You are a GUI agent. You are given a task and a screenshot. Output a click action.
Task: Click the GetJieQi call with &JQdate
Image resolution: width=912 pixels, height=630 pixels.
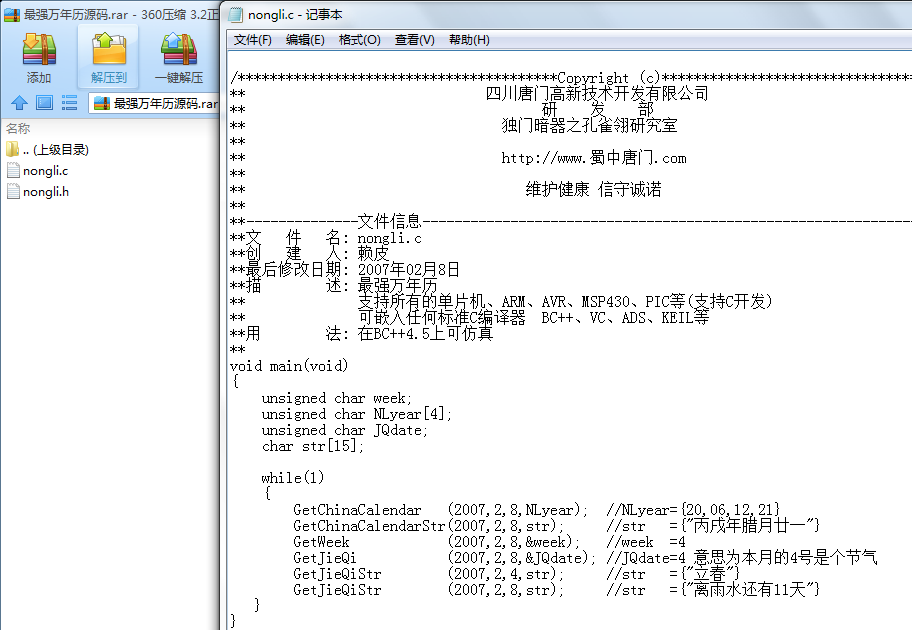coord(444,558)
